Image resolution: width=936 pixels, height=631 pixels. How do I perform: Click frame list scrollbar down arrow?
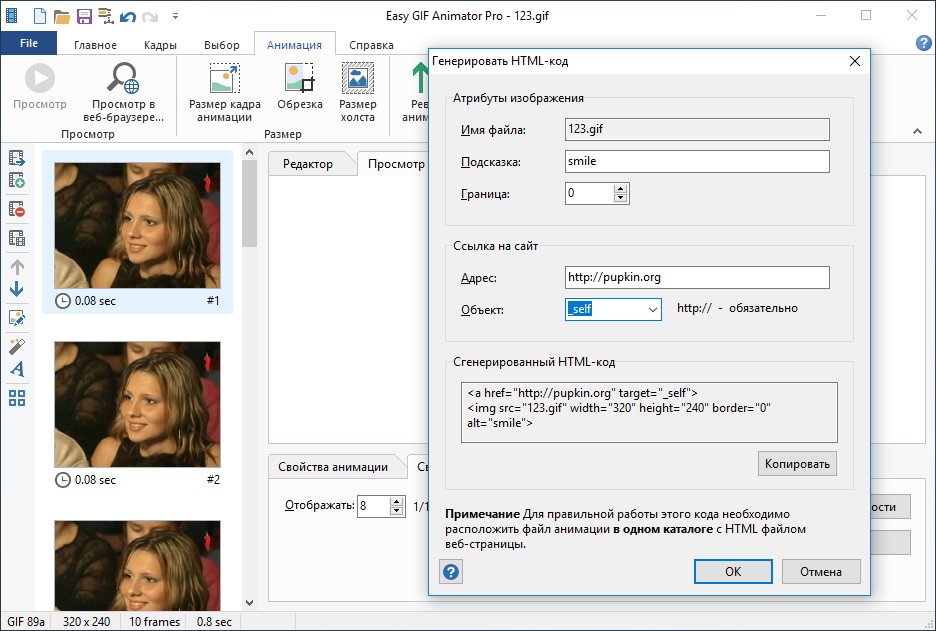(x=250, y=603)
